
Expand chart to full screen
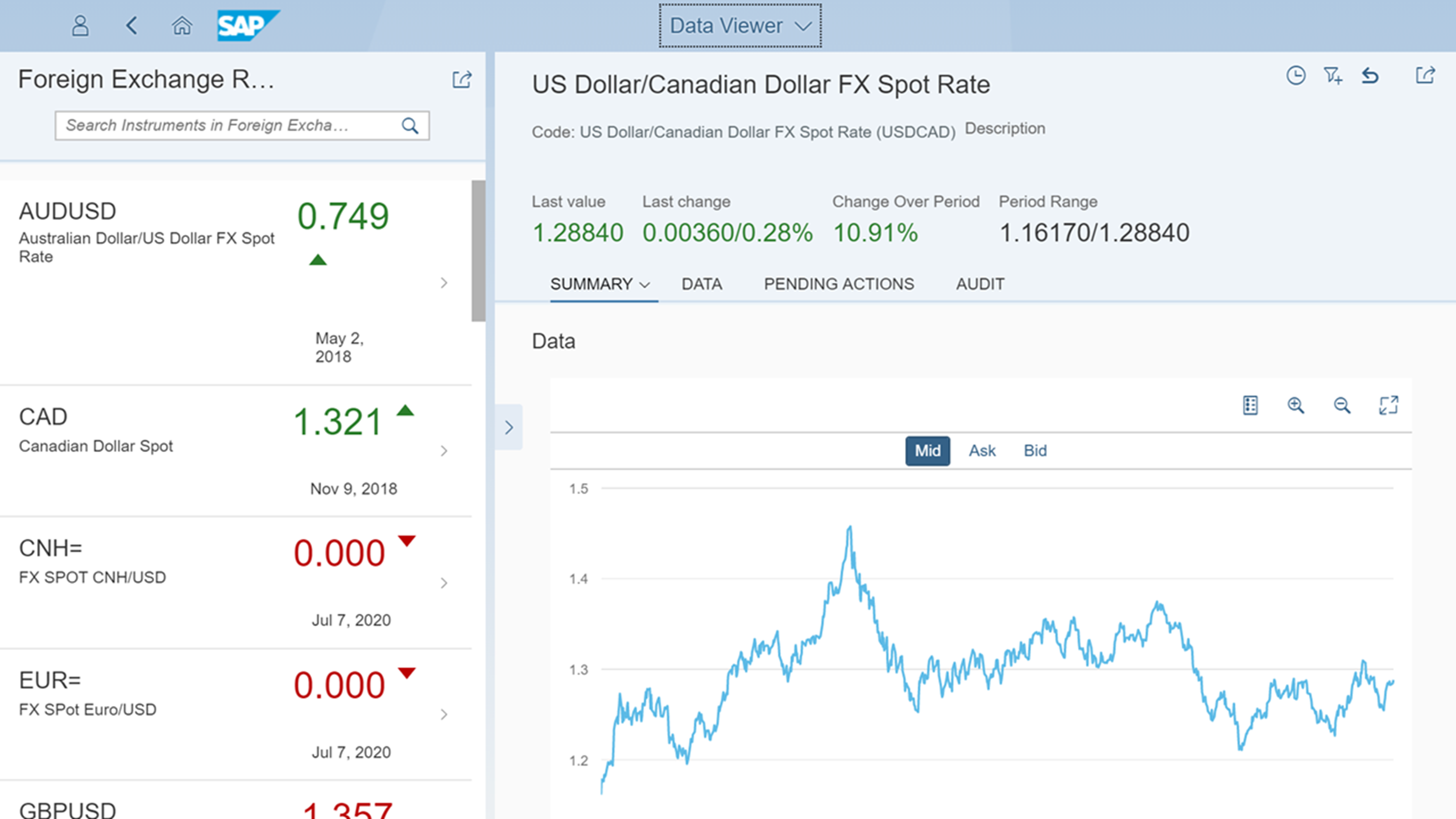1388,405
